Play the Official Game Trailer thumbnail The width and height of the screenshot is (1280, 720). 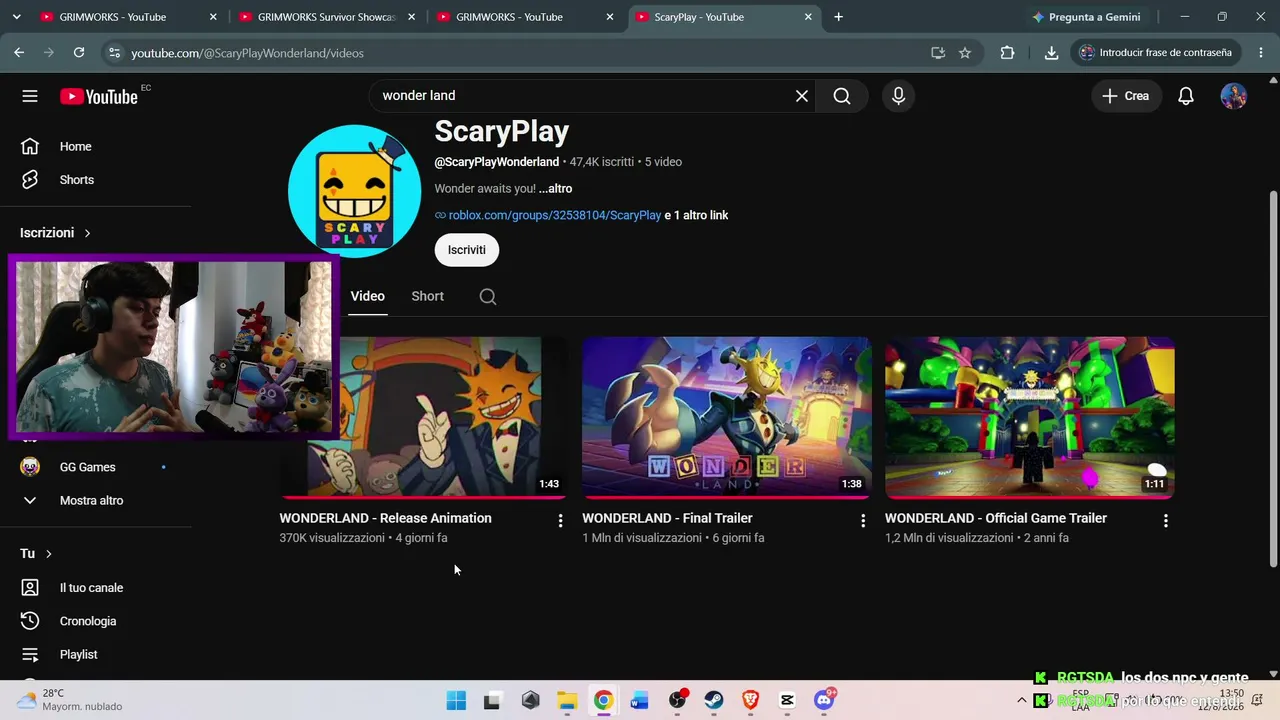point(1029,417)
